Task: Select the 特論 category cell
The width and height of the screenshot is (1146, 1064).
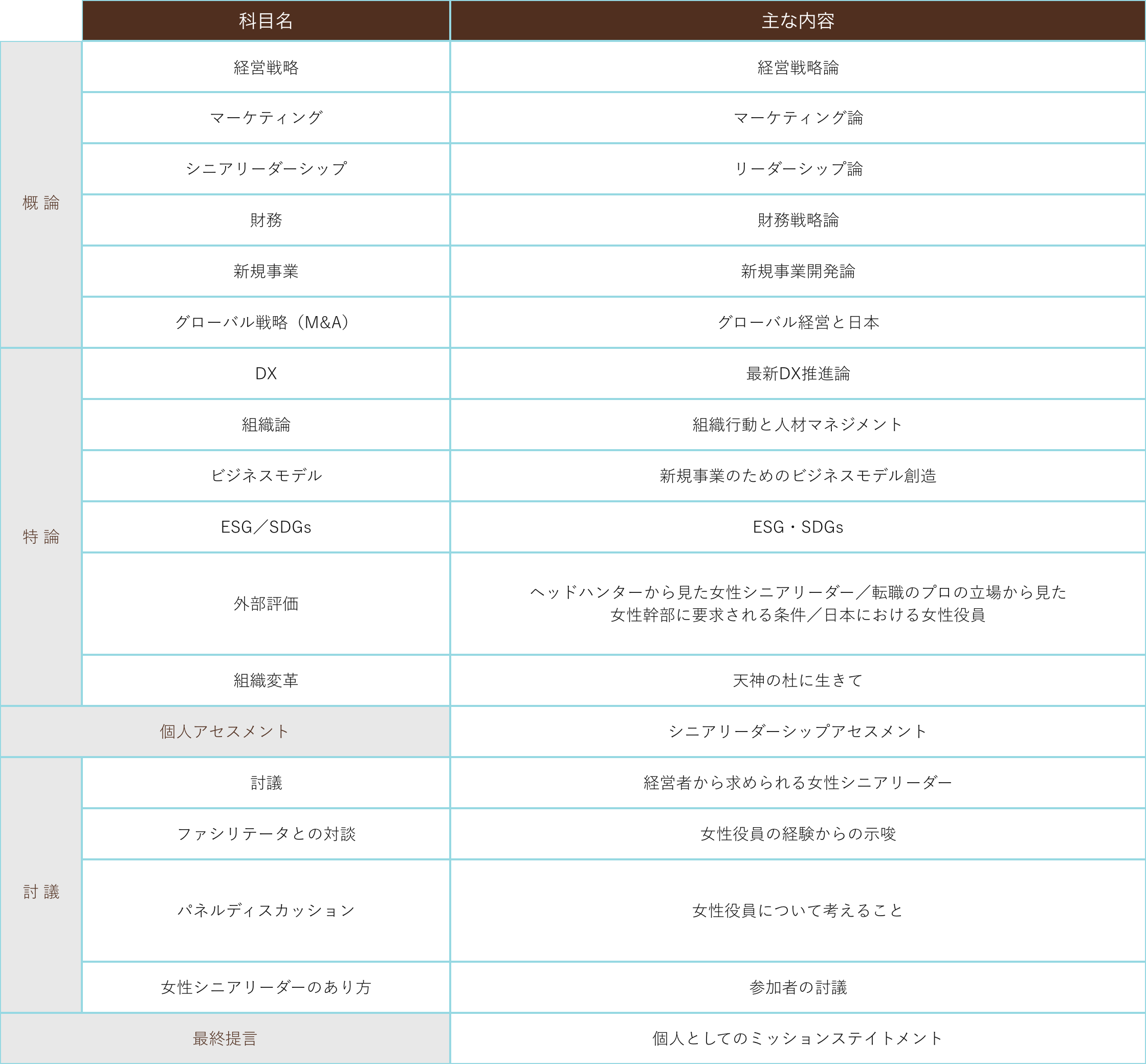Action: click(41, 537)
